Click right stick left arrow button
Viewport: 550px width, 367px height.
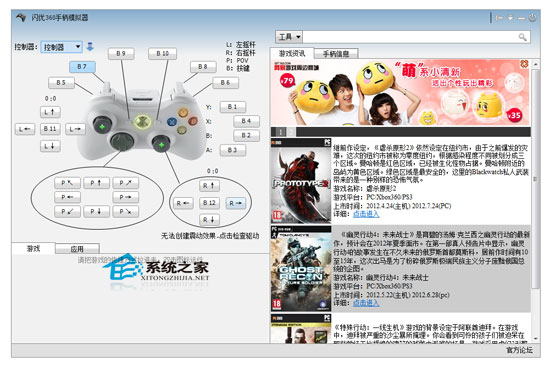pyautogui.click(x=183, y=203)
